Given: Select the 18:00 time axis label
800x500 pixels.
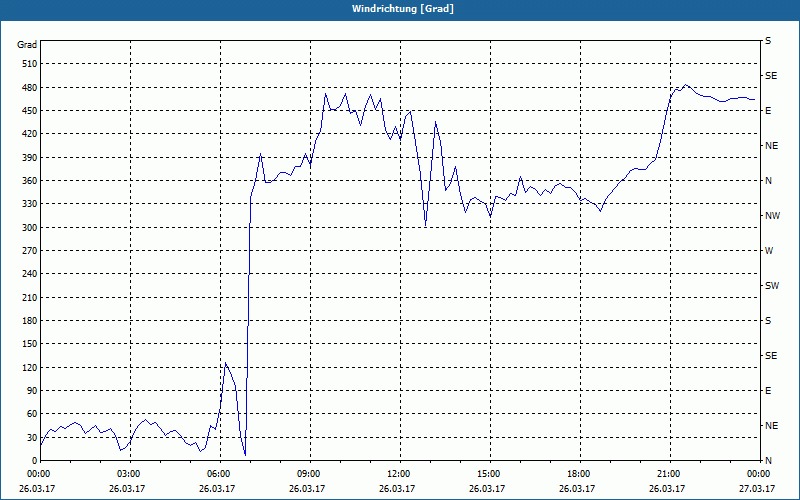Looking at the screenshot, I should (578, 474).
